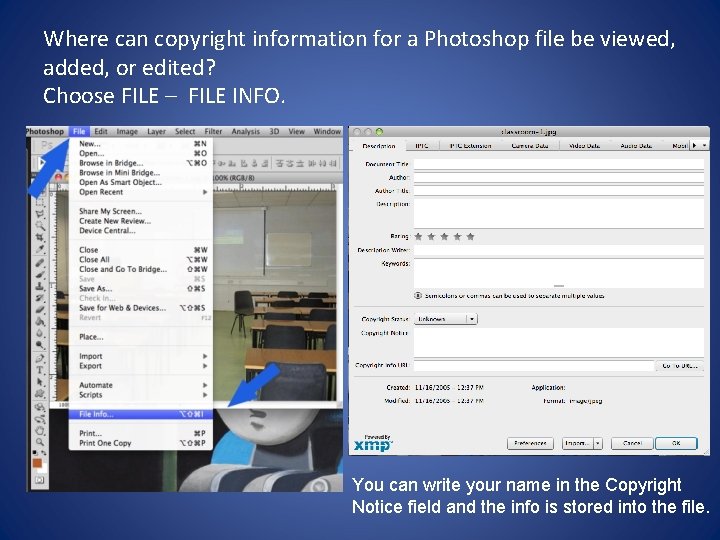Choose Save for Web & Devices
Image resolution: width=720 pixels, height=540 pixels.
(x=141, y=308)
